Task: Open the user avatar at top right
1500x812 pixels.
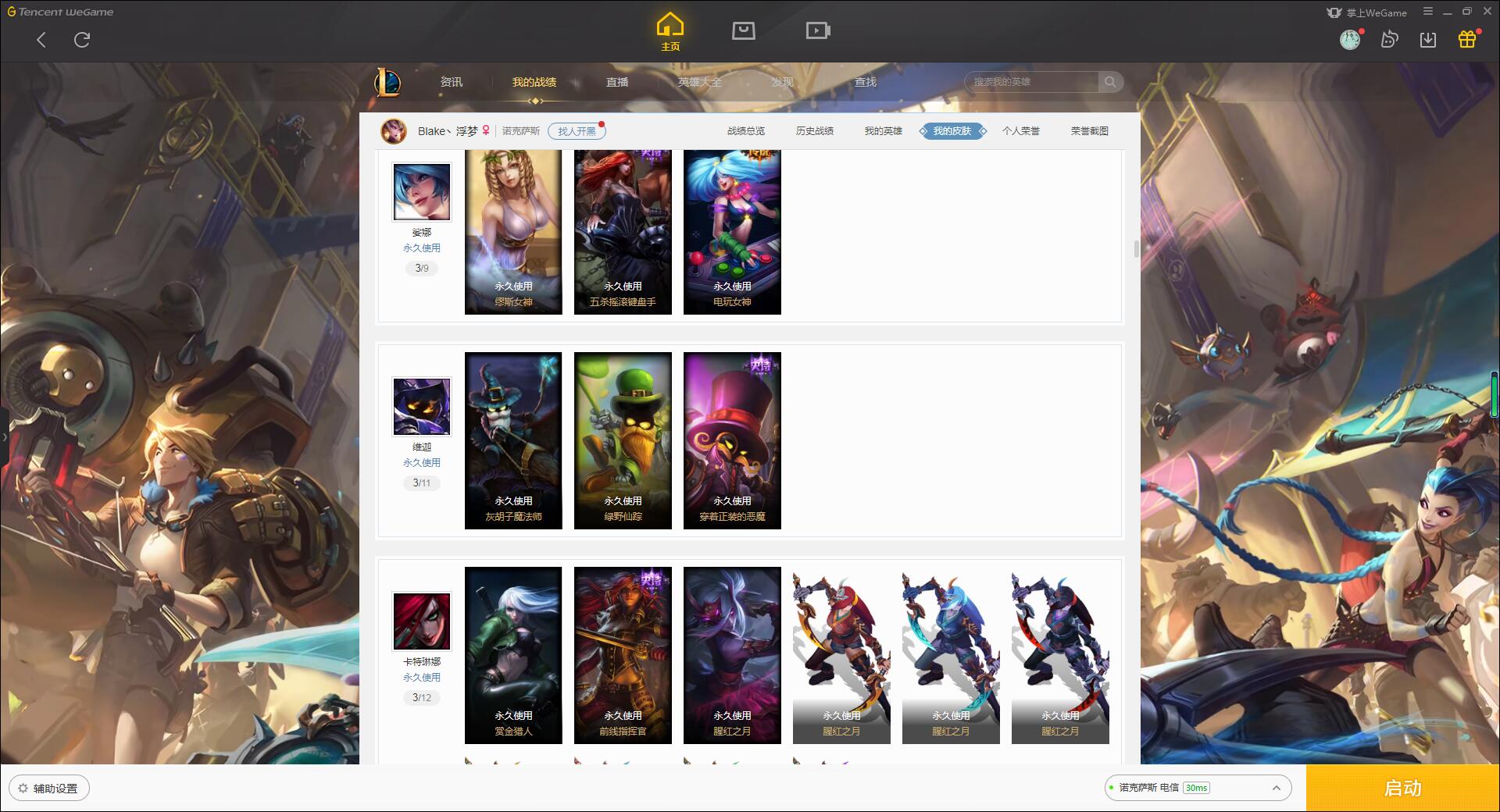Action: (1350, 39)
